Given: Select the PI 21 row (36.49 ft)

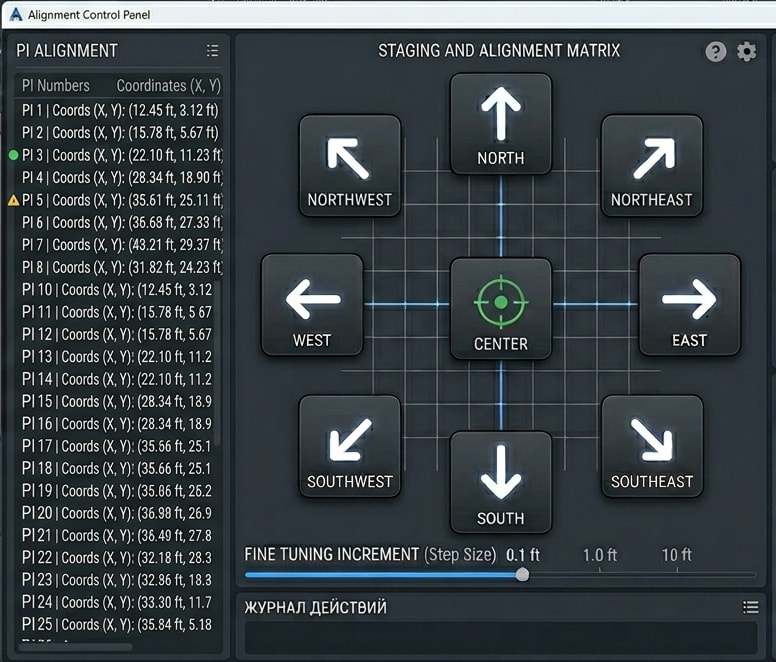Looking at the screenshot, I should (x=115, y=535).
